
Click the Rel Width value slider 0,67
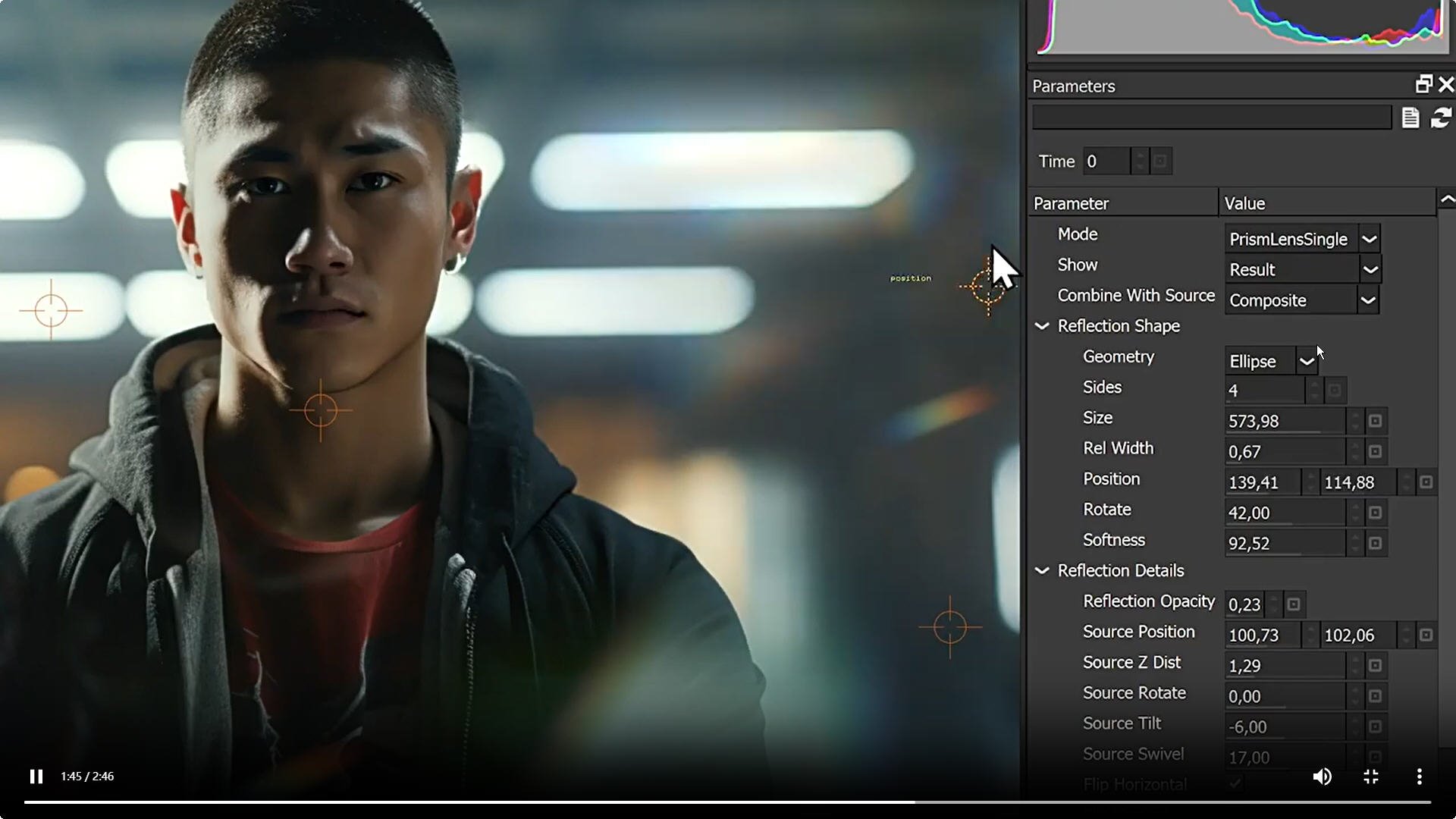[x=1285, y=452]
